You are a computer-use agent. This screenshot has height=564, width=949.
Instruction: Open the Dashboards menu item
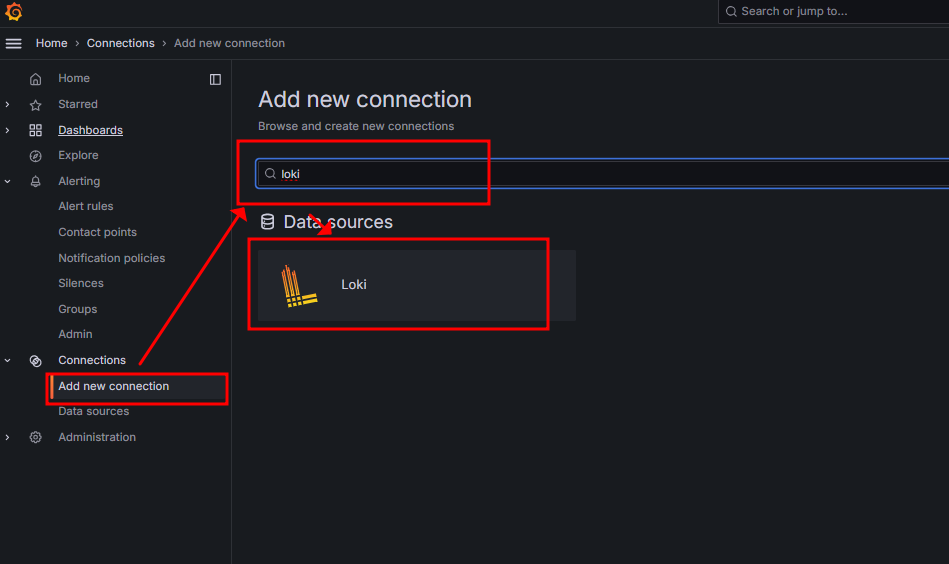(90, 130)
